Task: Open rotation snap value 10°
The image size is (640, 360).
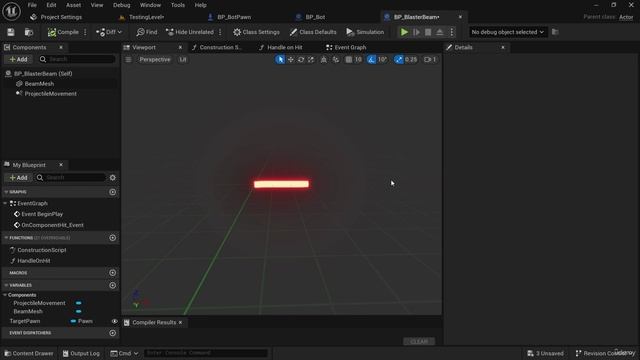Action: (x=382, y=60)
